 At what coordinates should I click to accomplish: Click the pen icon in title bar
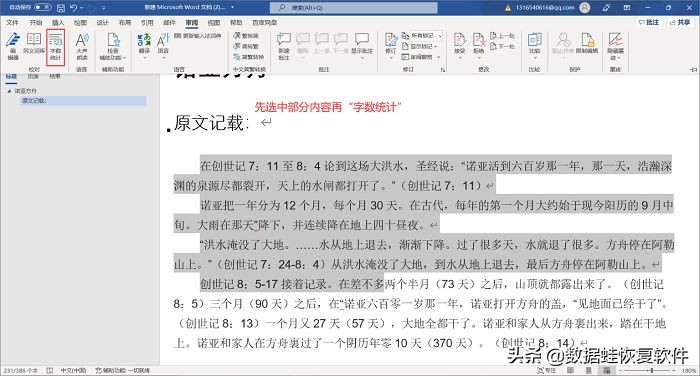(606, 8)
